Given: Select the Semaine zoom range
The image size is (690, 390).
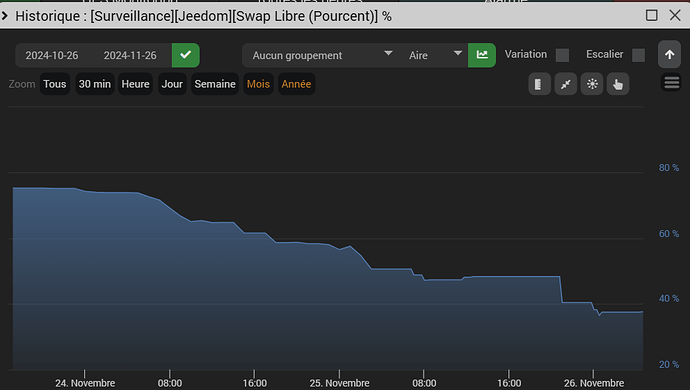Looking at the screenshot, I should (215, 84).
